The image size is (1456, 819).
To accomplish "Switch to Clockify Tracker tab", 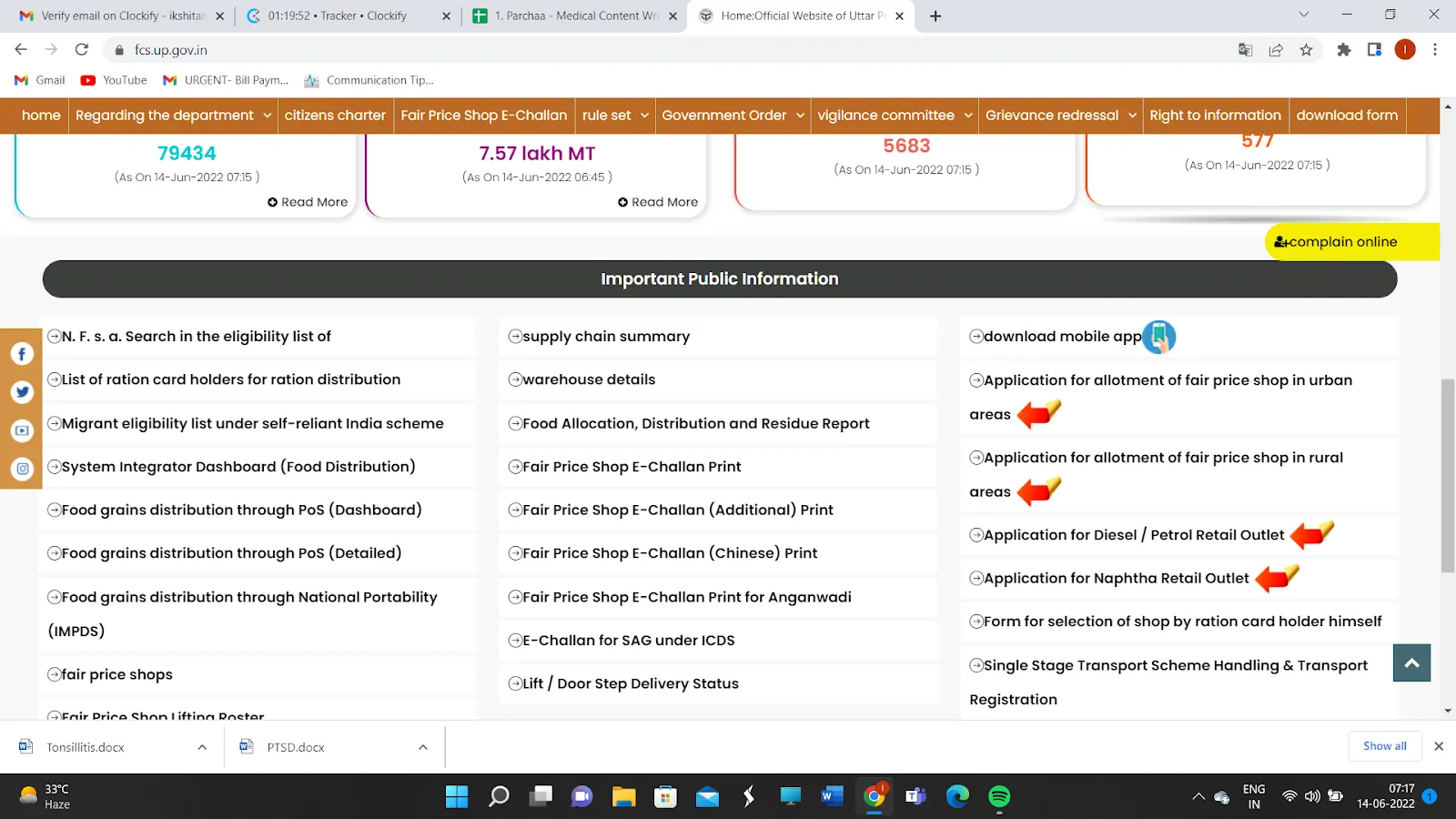I will point(349,15).
